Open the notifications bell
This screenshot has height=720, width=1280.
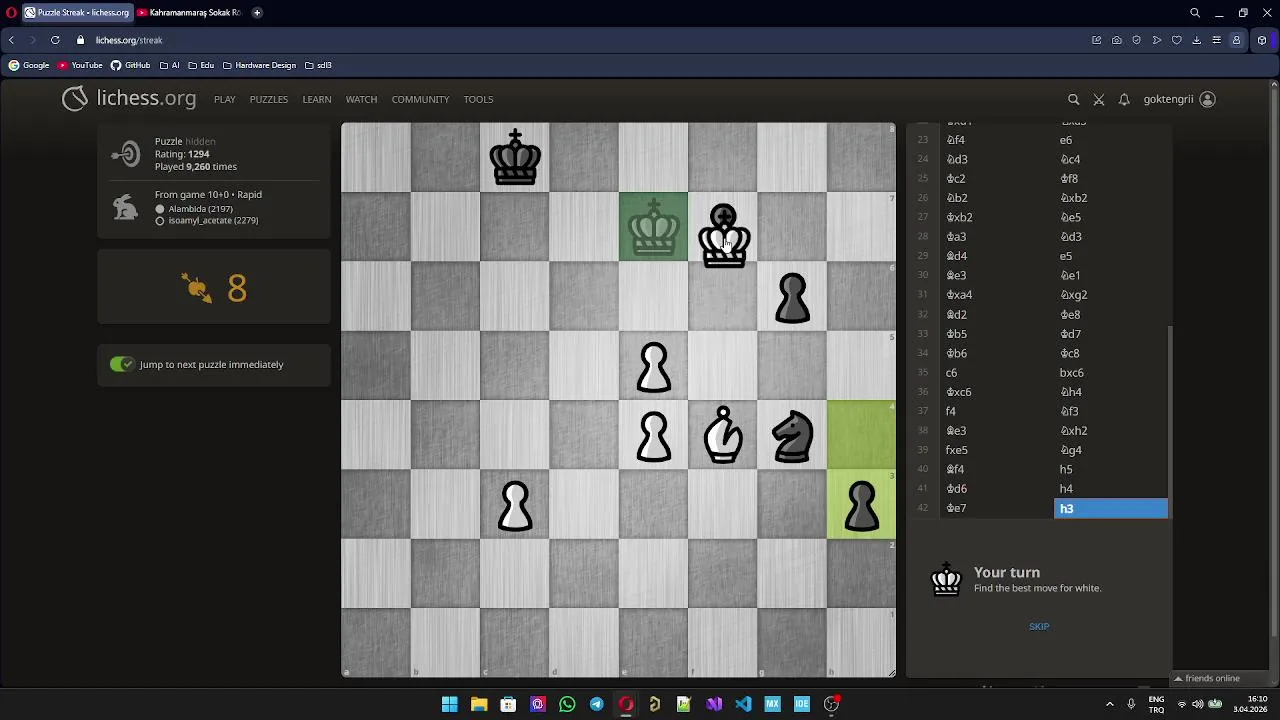point(1124,99)
